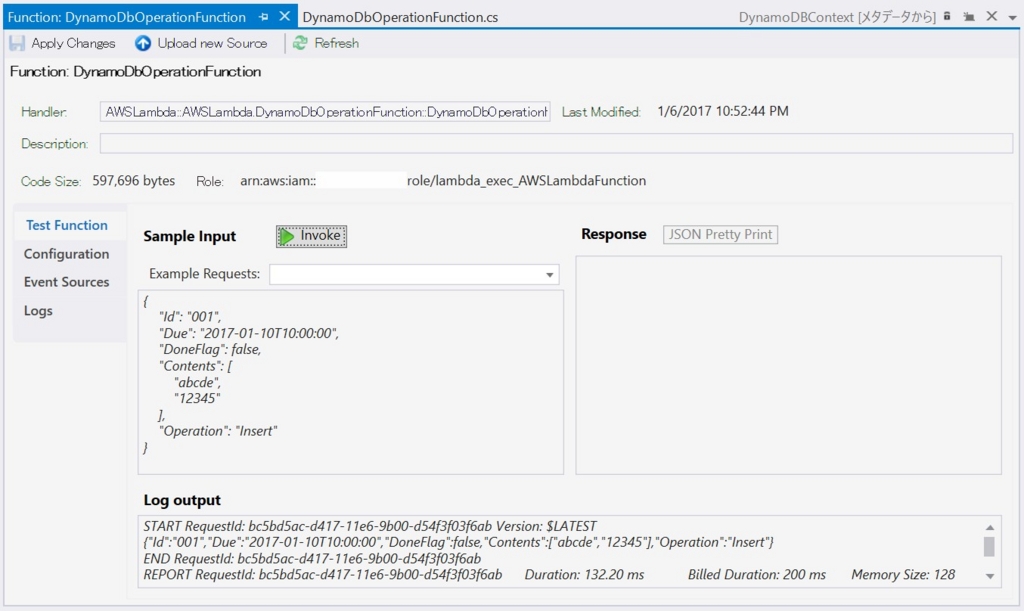Click the Refresh arrows icon
The image size is (1024, 611).
click(x=300, y=43)
